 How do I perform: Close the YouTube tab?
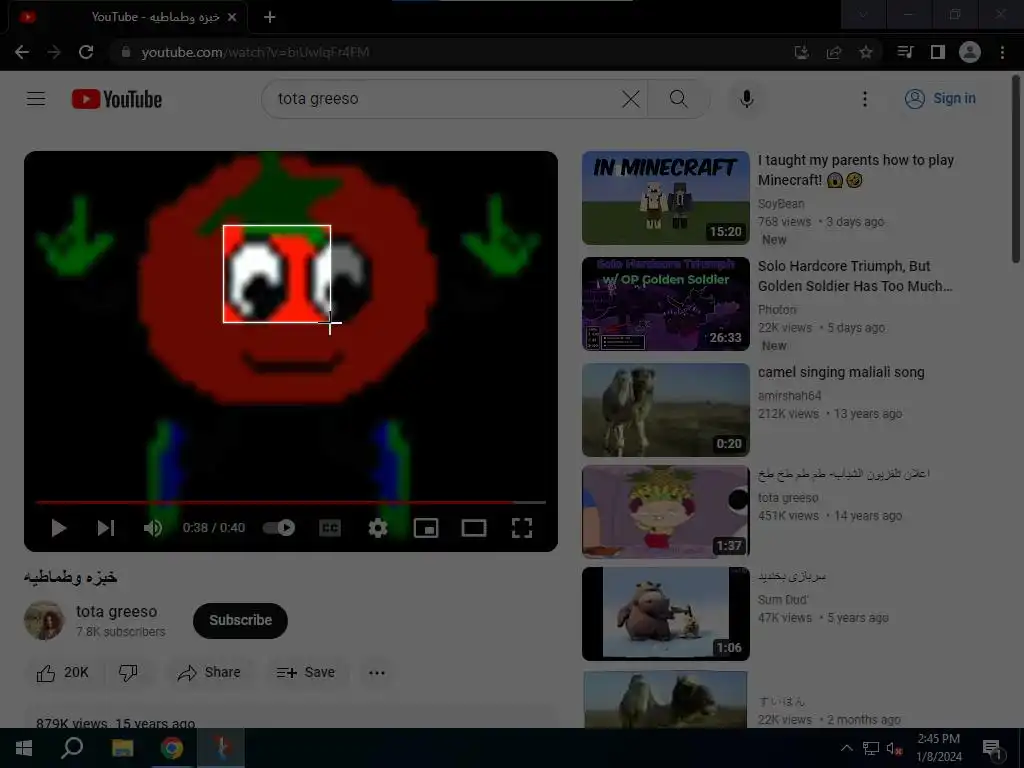[x=232, y=17]
